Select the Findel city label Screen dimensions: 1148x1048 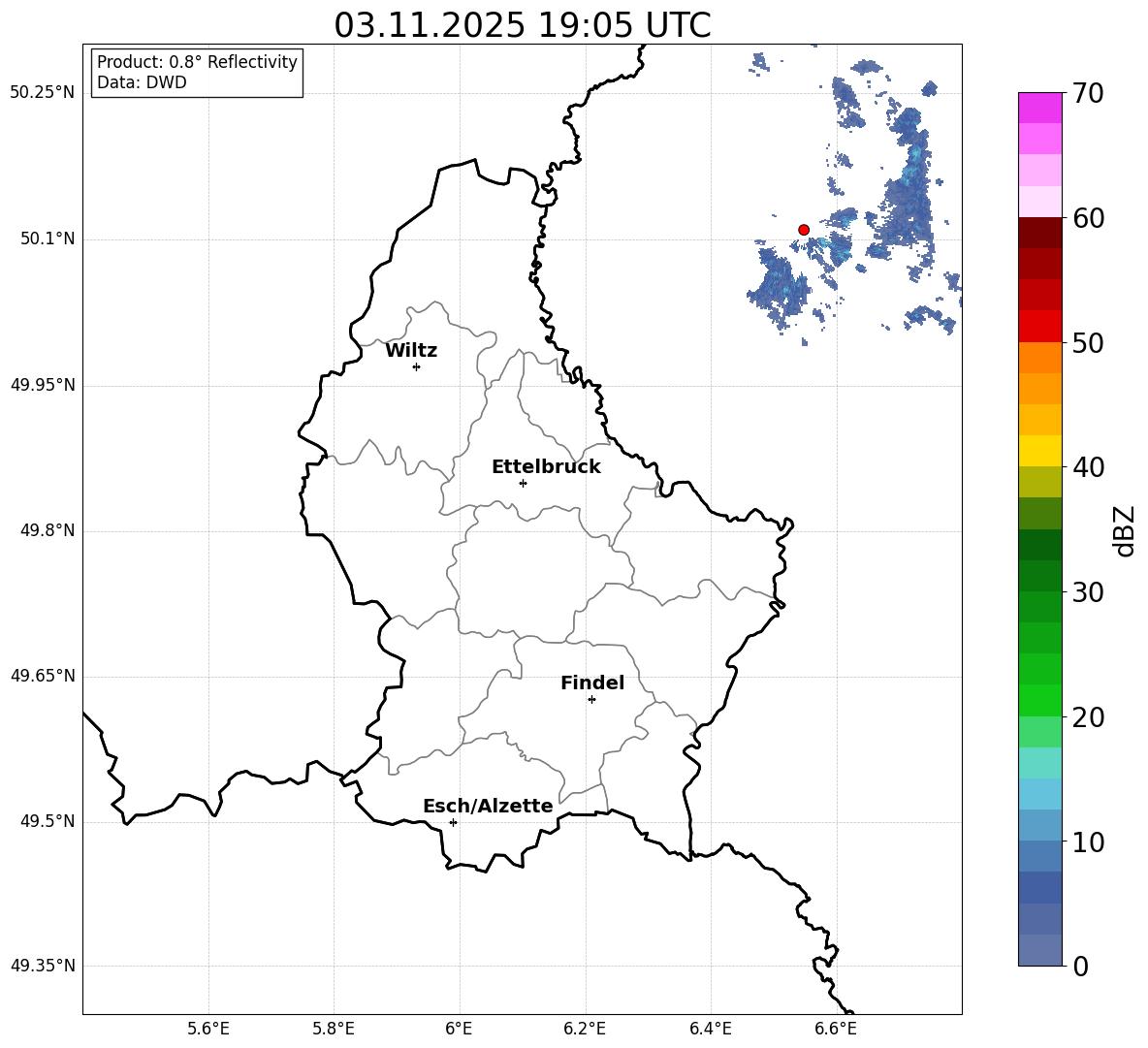click(x=592, y=683)
